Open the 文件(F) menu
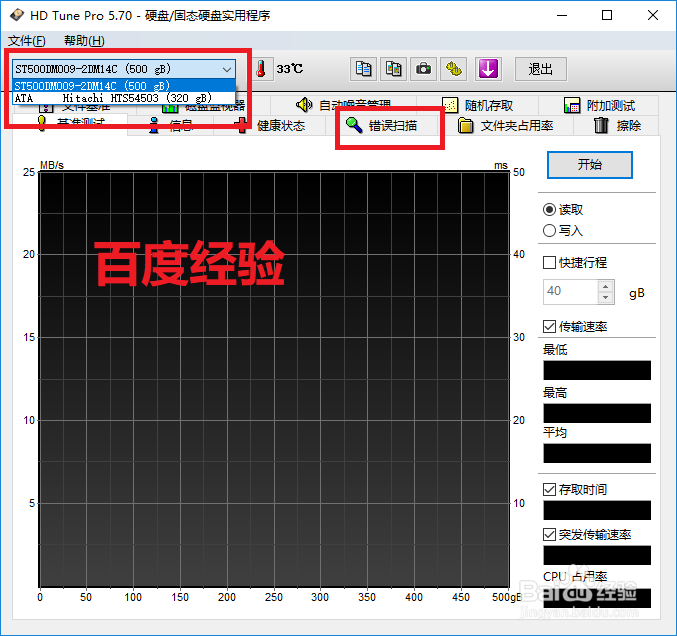 point(26,41)
